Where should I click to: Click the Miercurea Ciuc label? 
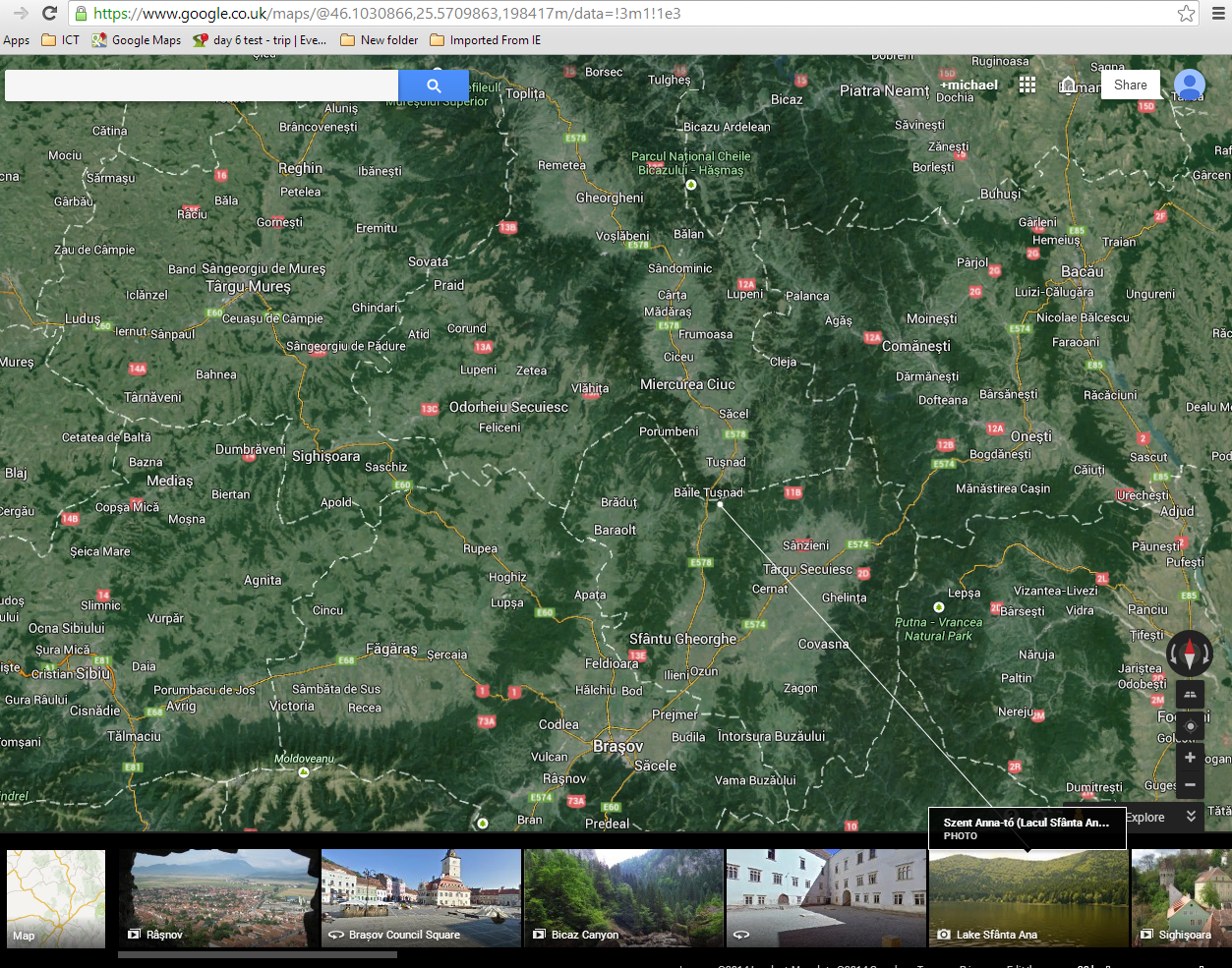(687, 384)
